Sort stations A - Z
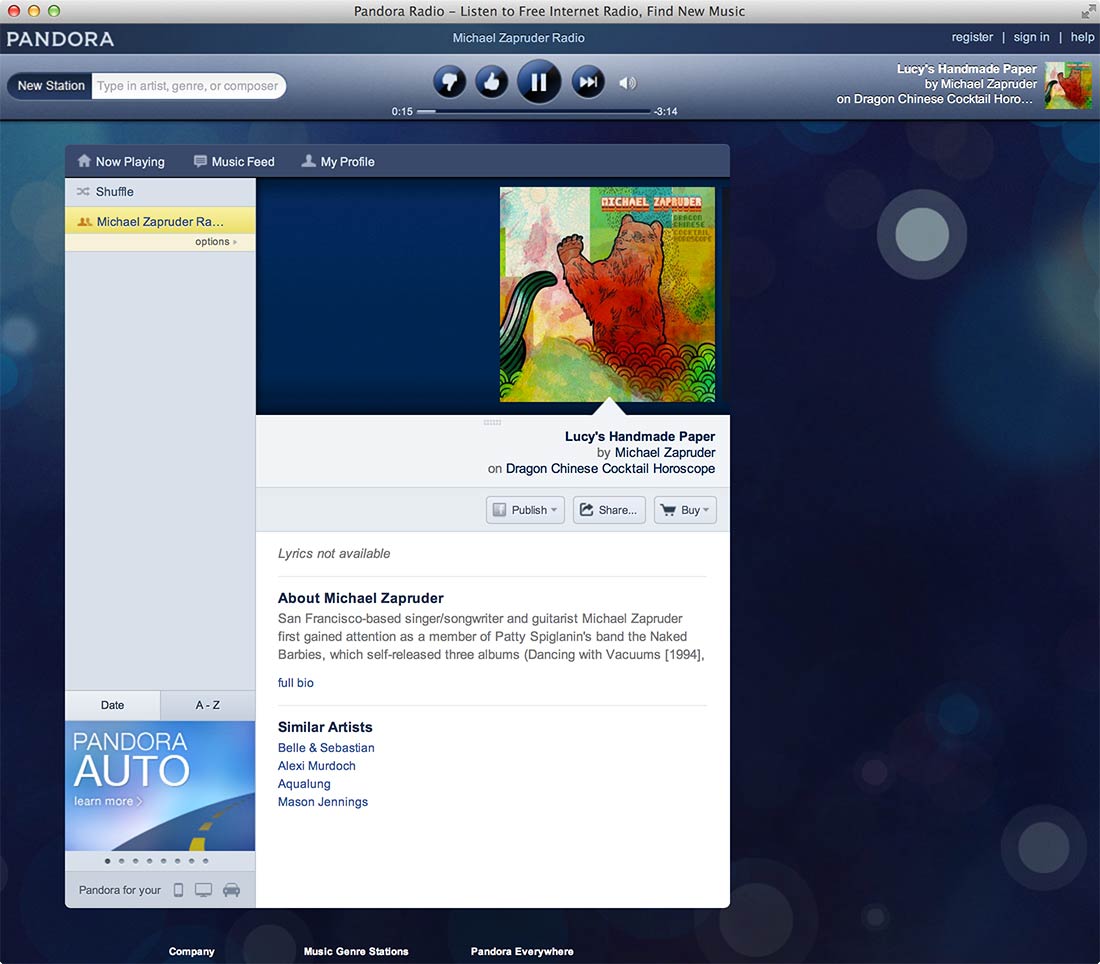The height and width of the screenshot is (964, 1100). pyautogui.click(x=208, y=705)
